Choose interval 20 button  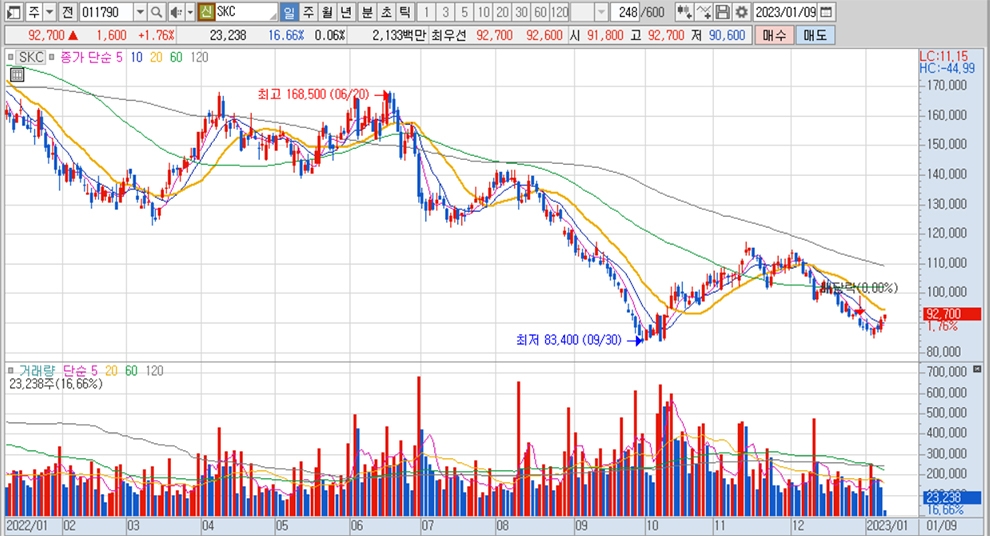[502, 11]
